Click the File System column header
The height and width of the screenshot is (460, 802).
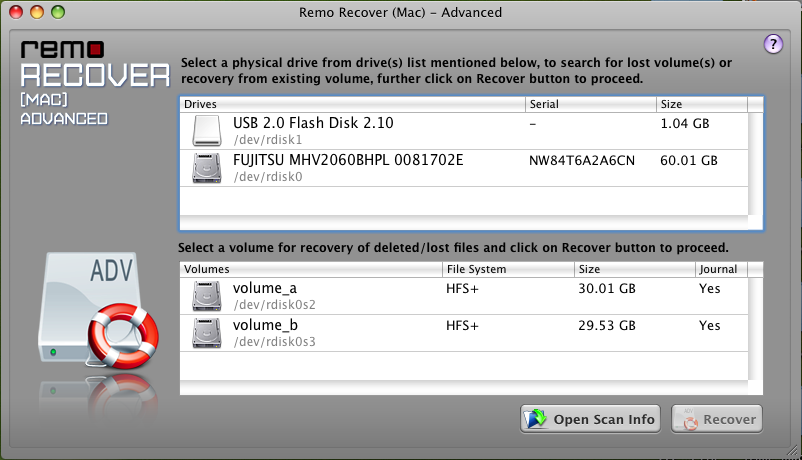coord(507,269)
